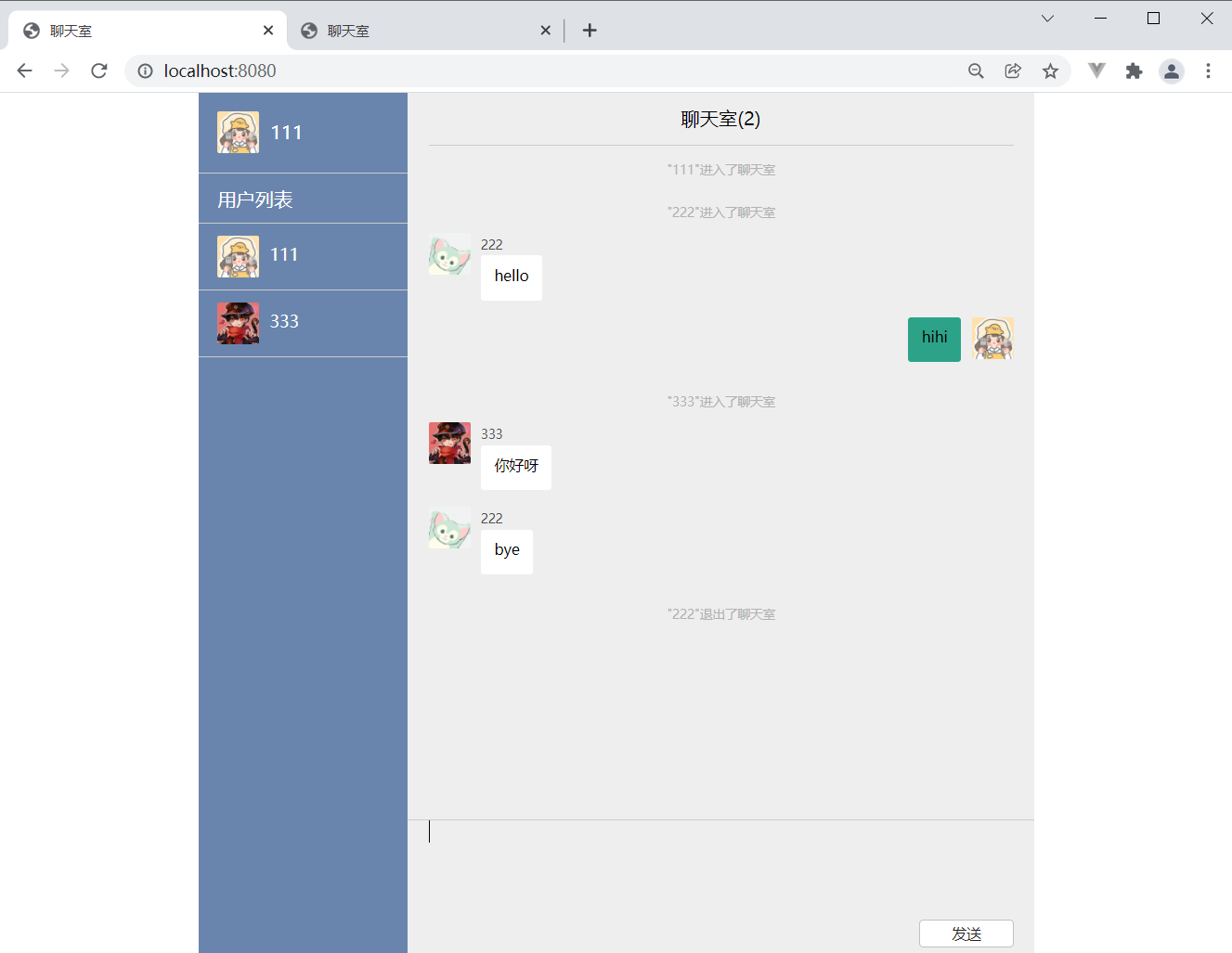The width and height of the screenshot is (1232, 953).
Task: Click 222's avatar beside bye message
Action: [449, 528]
